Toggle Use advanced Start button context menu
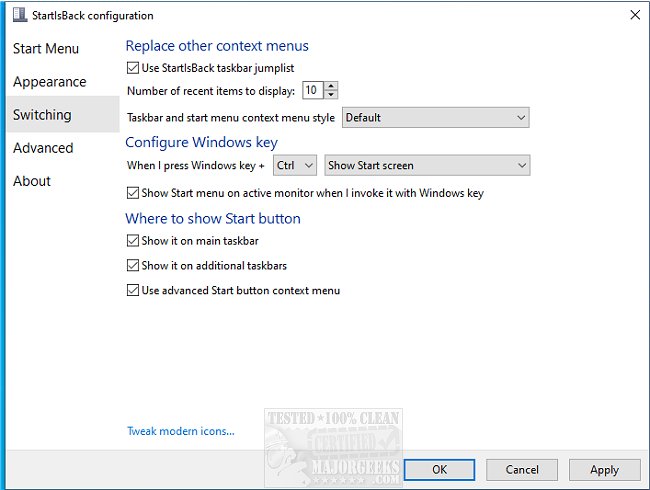 point(134,291)
